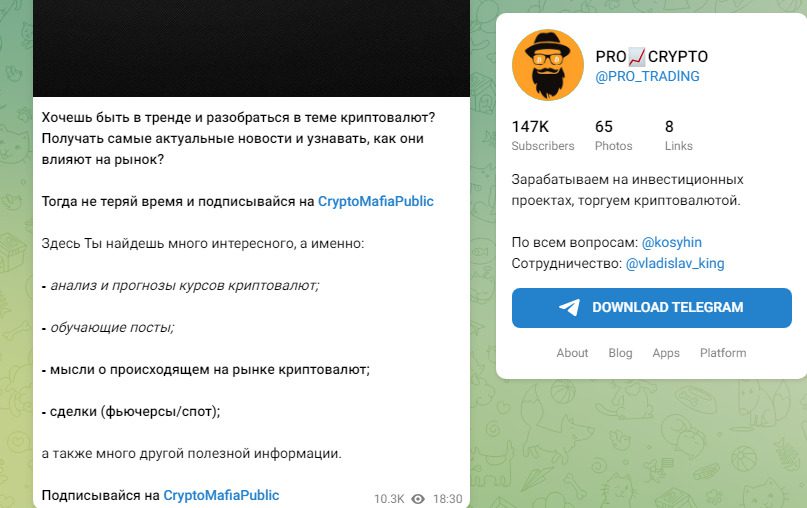Open the first CryptoMafiaPublic link
Screen dimensions: 807x508
376,201
